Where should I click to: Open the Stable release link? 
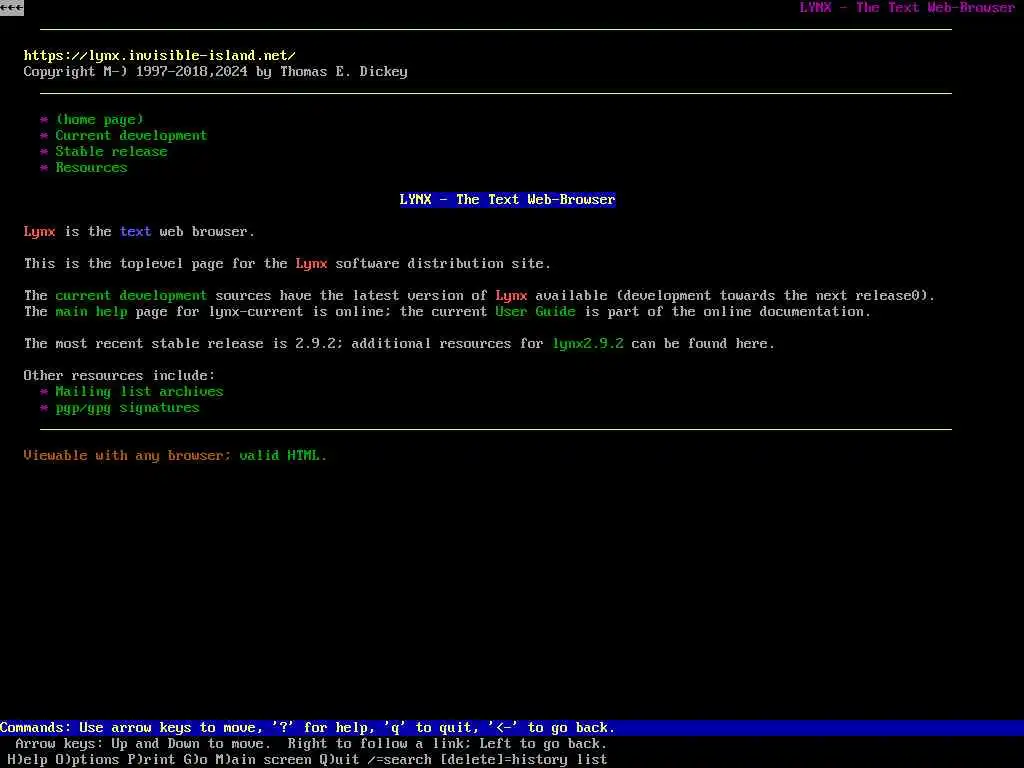coord(111,152)
